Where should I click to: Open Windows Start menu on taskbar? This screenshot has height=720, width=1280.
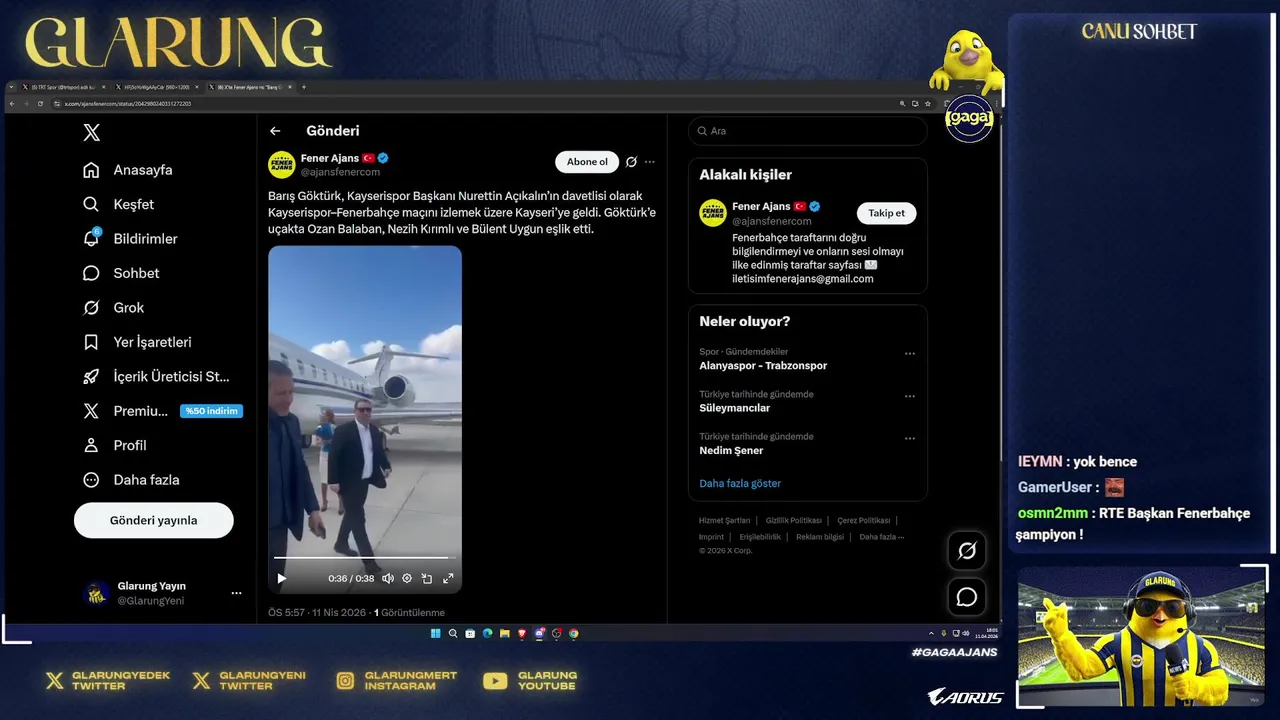tap(436, 633)
